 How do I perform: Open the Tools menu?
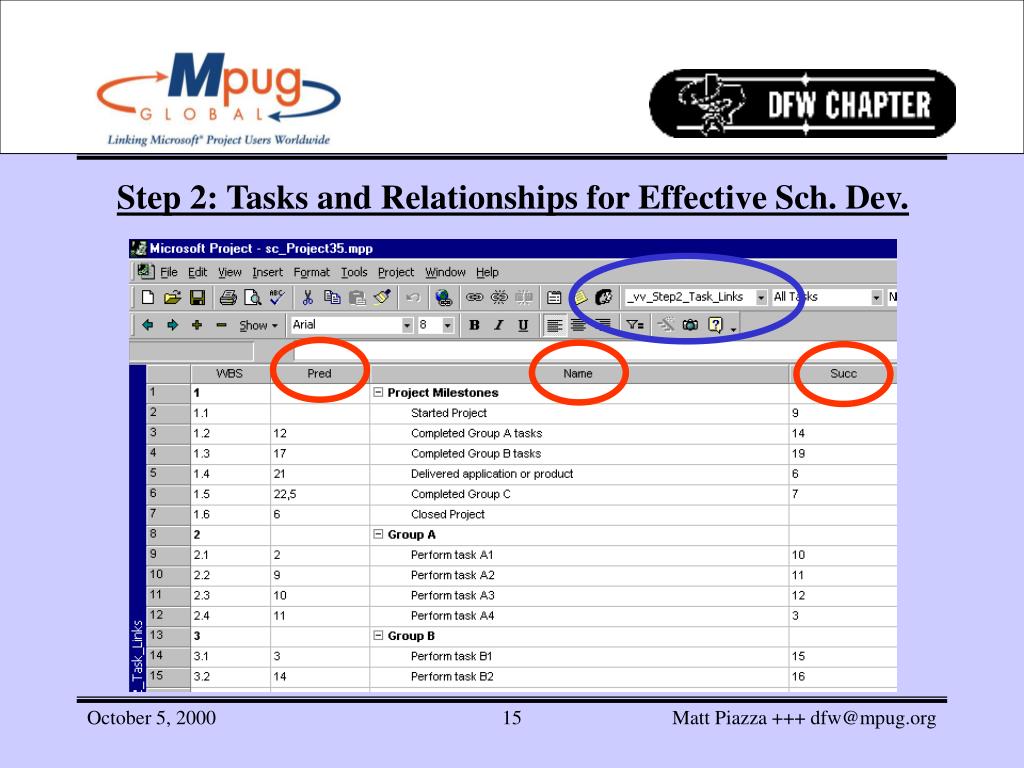pos(354,272)
